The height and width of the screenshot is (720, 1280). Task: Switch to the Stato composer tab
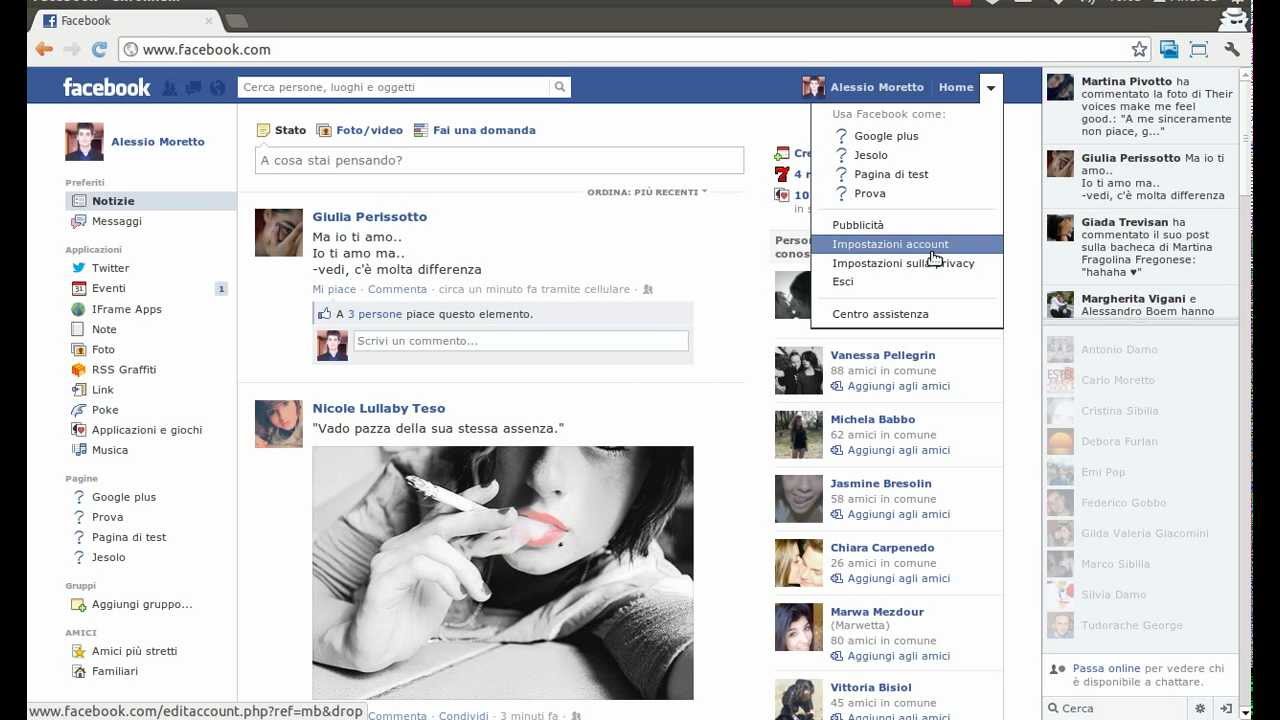tap(281, 130)
